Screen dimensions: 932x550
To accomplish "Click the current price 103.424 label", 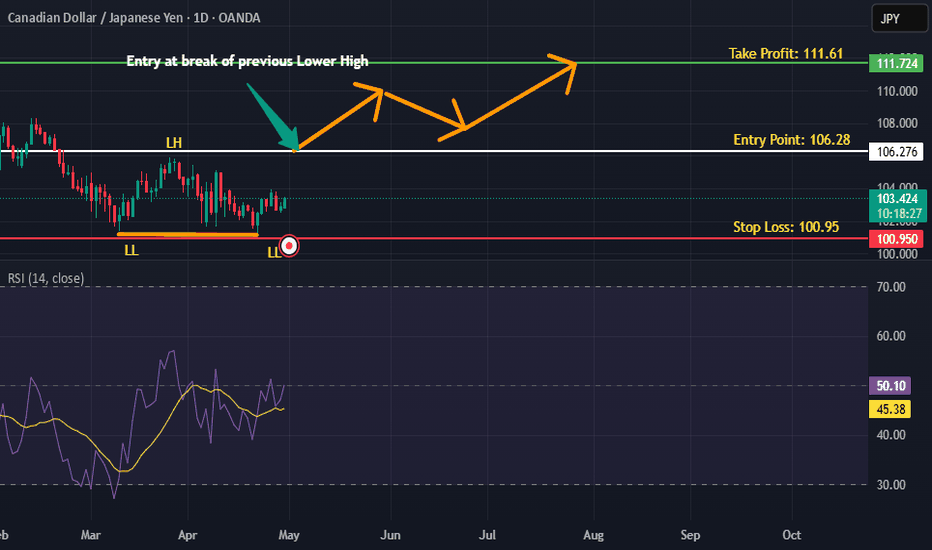I will point(897,199).
